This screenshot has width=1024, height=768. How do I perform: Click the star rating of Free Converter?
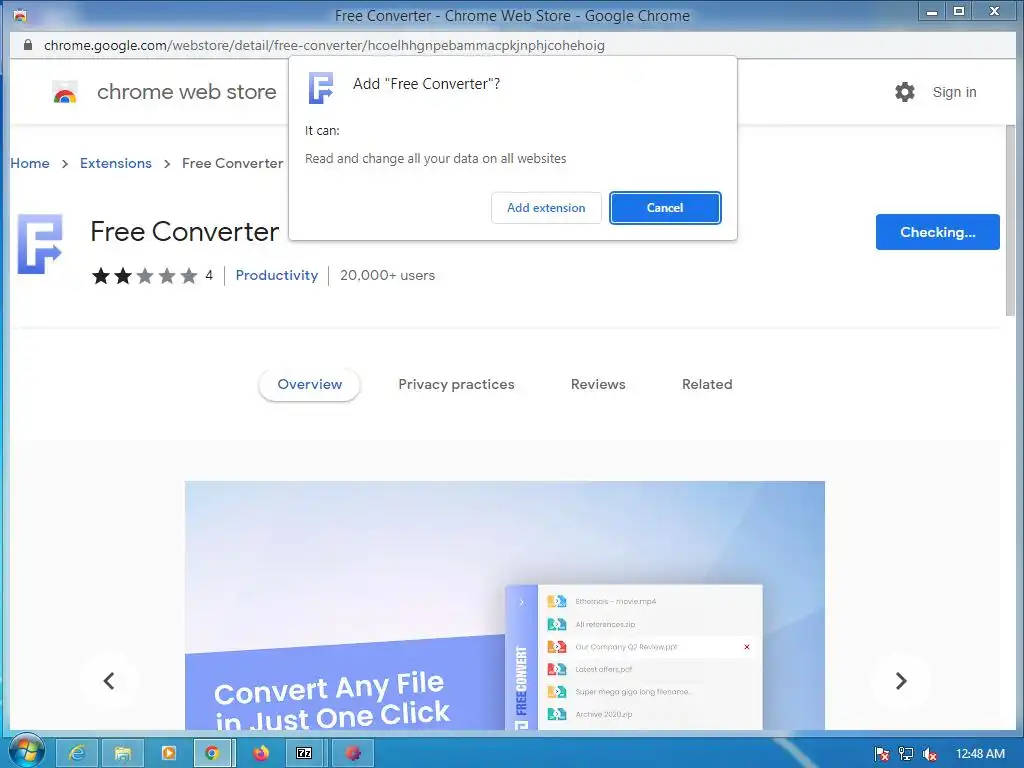pos(144,276)
